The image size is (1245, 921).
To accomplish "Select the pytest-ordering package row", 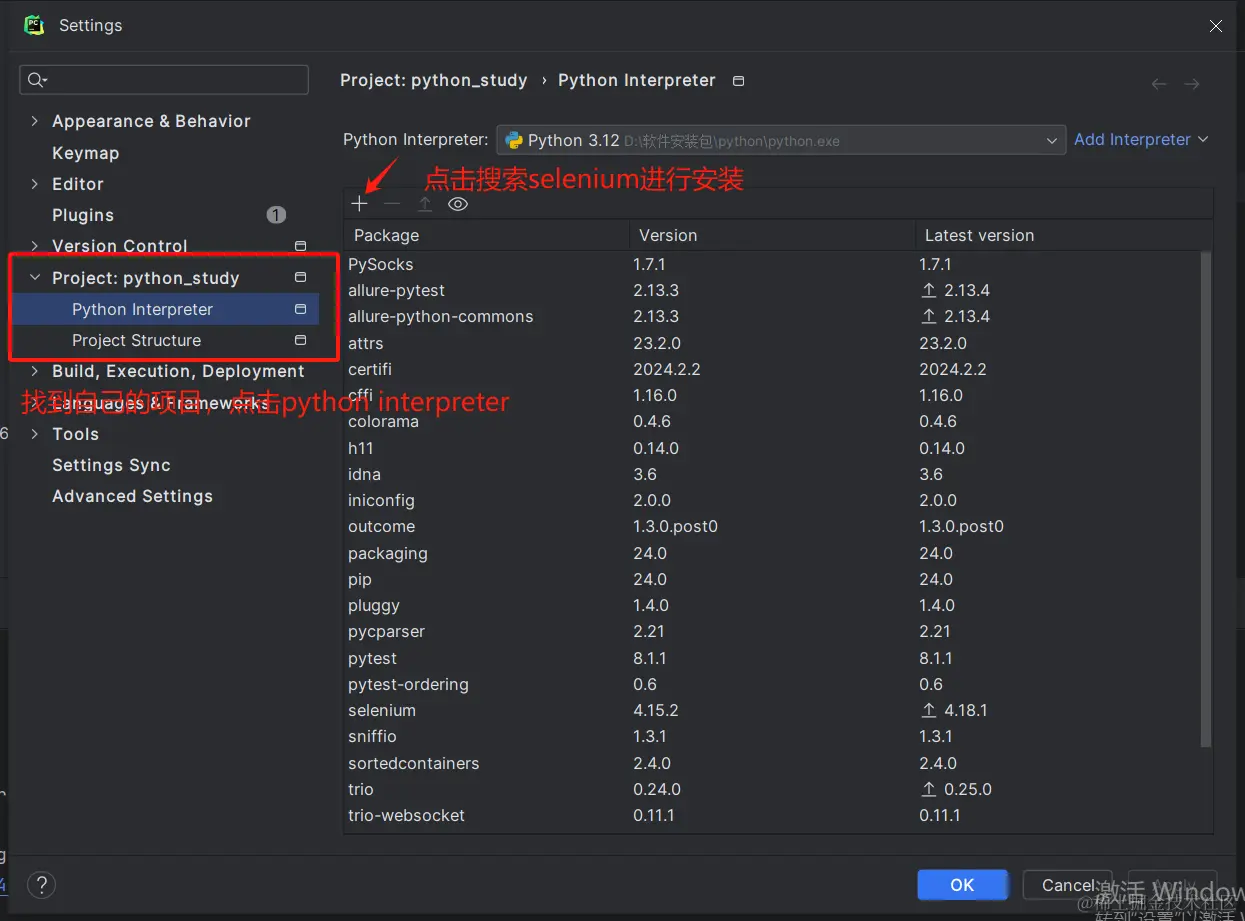I will pos(771,684).
